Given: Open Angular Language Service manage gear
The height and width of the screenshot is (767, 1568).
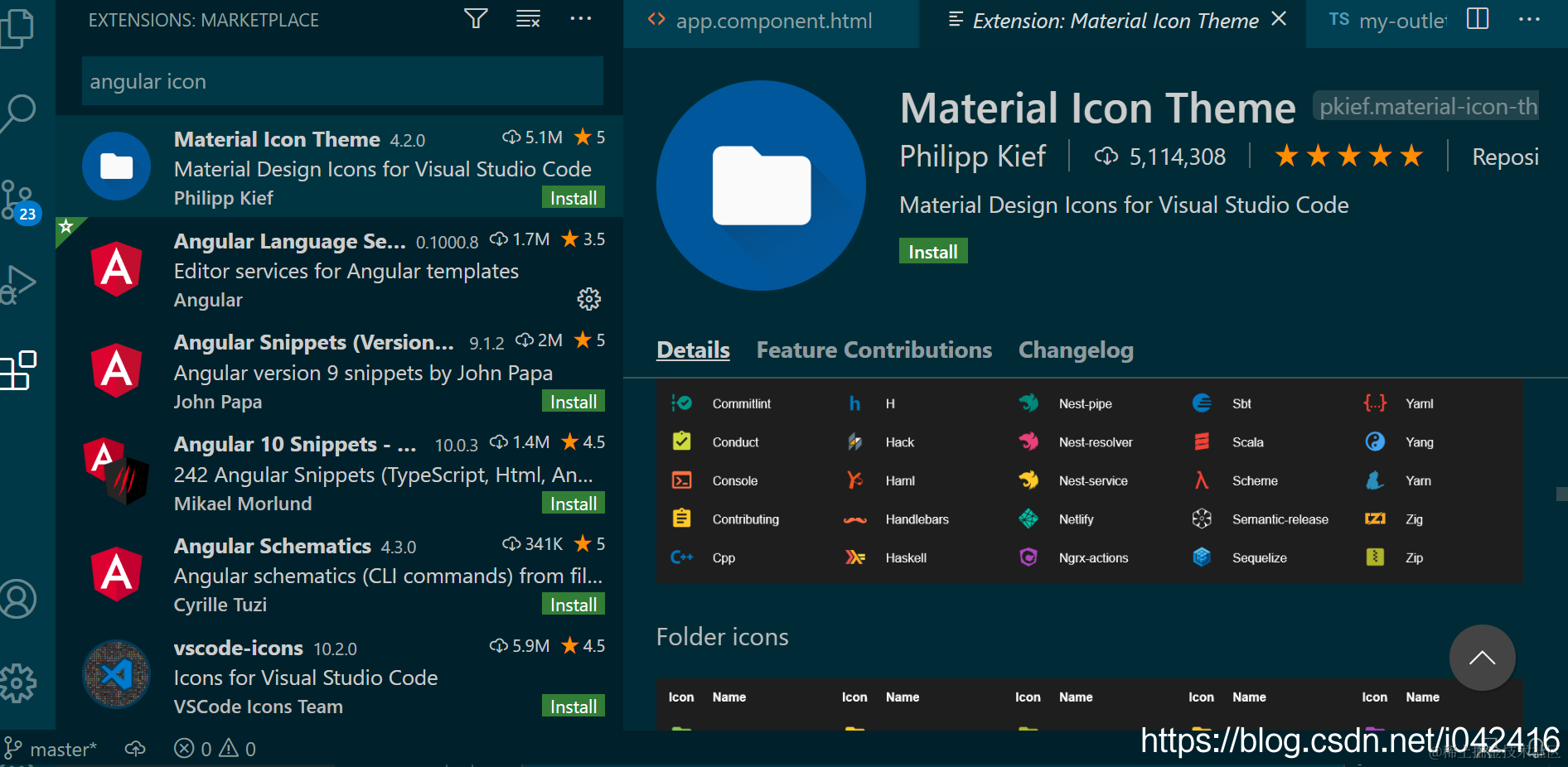Looking at the screenshot, I should coord(588,299).
